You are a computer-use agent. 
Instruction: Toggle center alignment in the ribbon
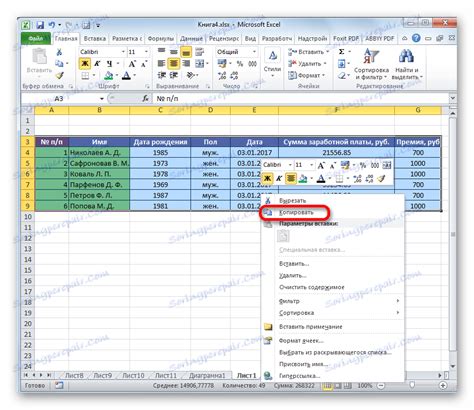click(x=174, y=63)
